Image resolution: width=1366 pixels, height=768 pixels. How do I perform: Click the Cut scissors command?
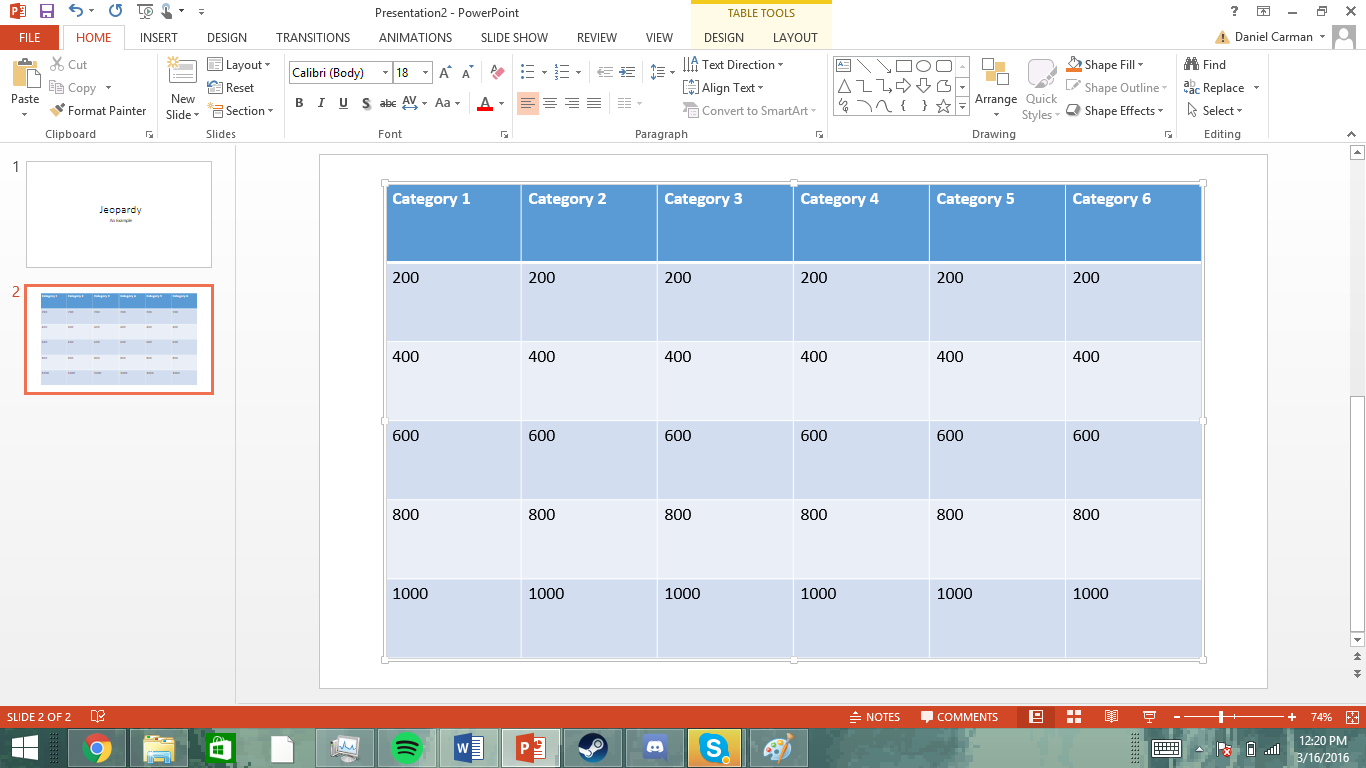[69, 64]
